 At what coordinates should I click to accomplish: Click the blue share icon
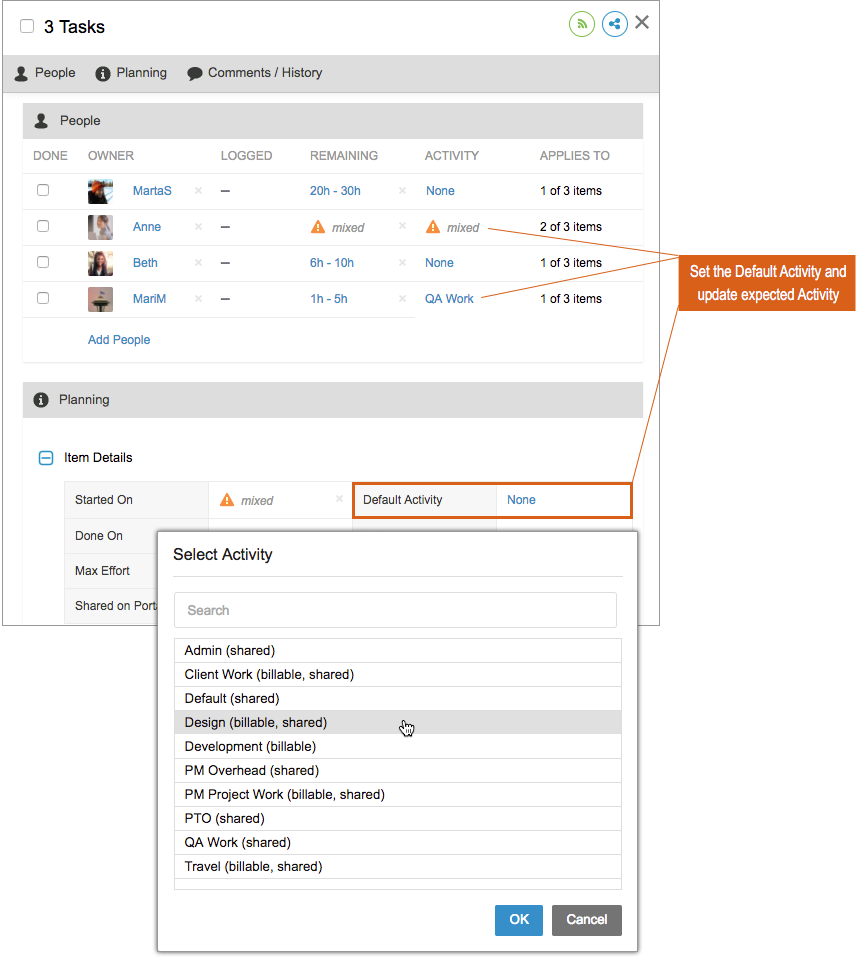coord(615,23)
